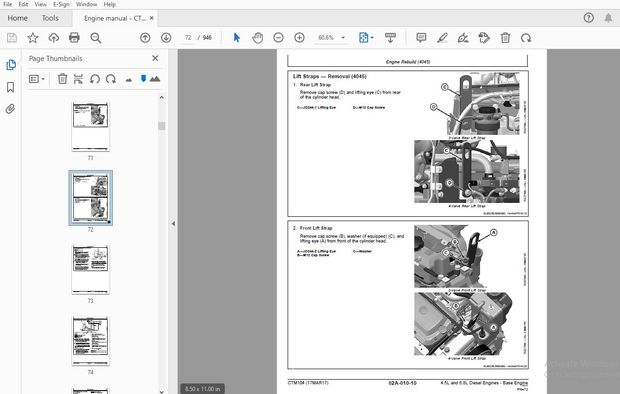The width and height of the screenshot is (620, 394).
Task: Switch to the Tools tab
Action: [x=50, y=18]
